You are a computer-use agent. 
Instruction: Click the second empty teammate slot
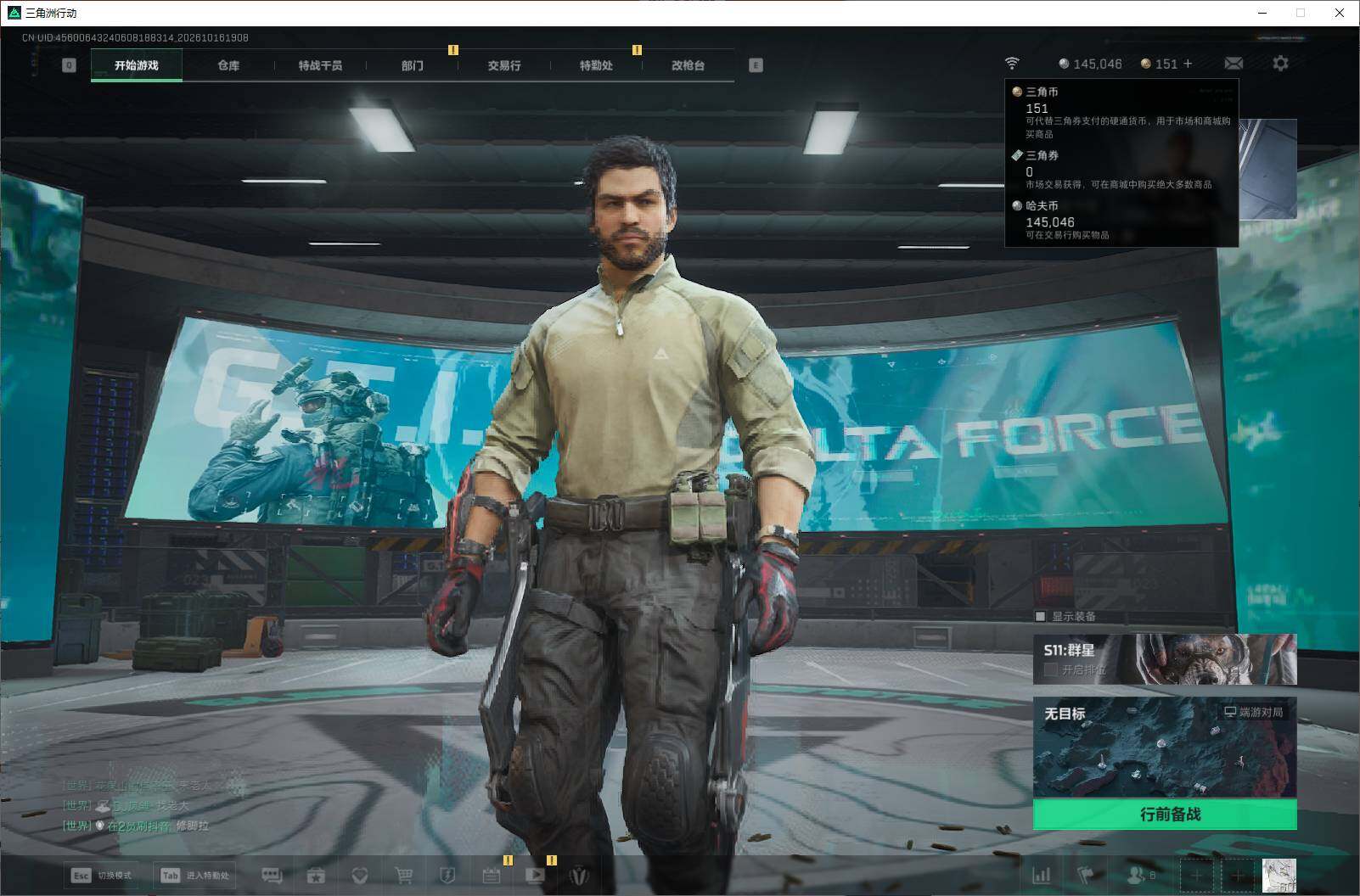(x=1238, y=875)
